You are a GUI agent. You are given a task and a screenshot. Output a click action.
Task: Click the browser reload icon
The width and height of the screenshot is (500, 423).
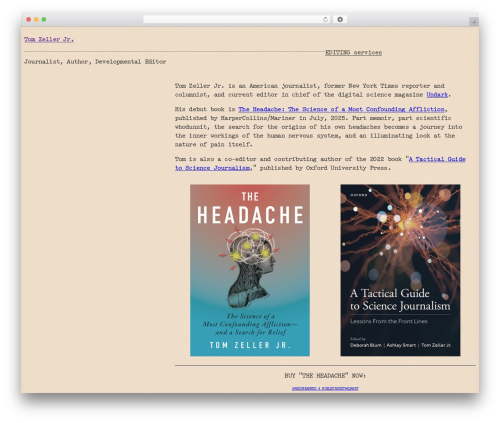[325, 20]
